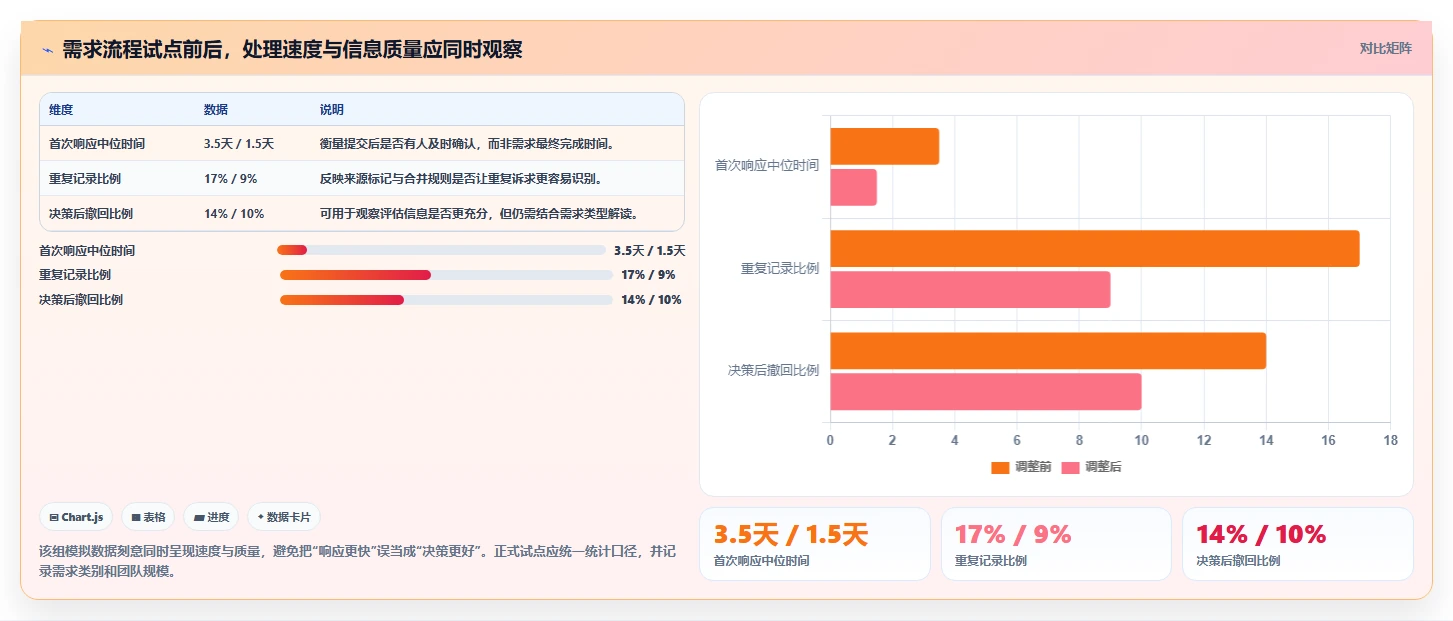Screen dimensions: 1453x621
Task: Open the 14% / 10% data card
Action: tap(1298, 544)
